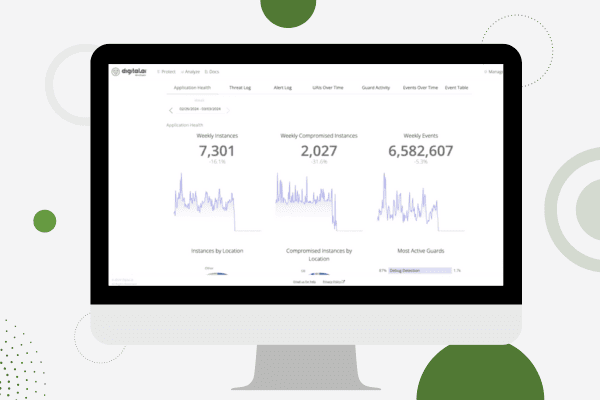Click the Weekly Events line chart

(x=421, y=202)
